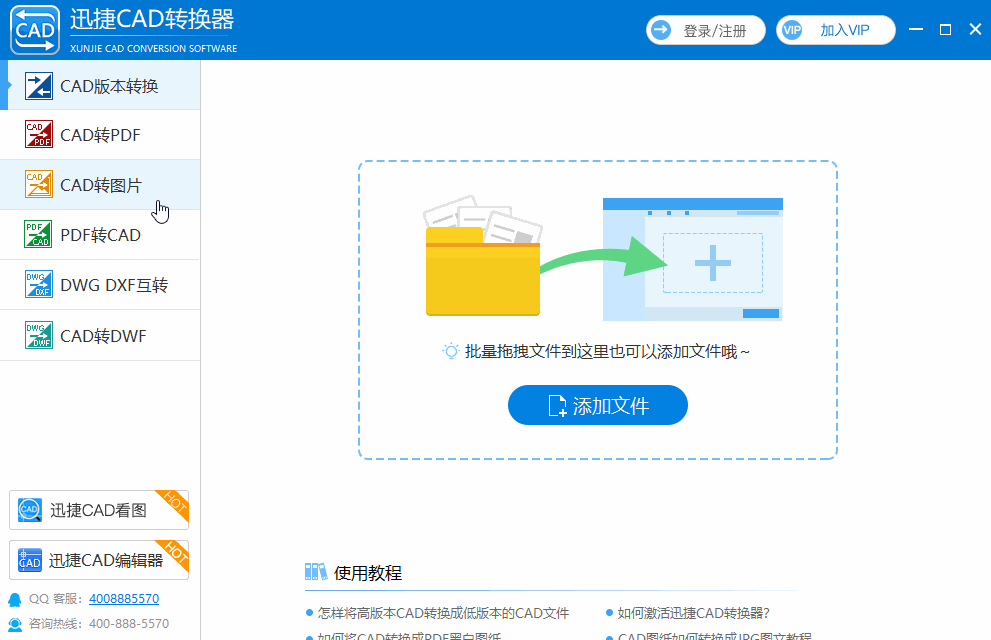Viewport: 991px width, 640px height.
Task: Open 登录/注册 login dialog
Action: coord(706,30)
